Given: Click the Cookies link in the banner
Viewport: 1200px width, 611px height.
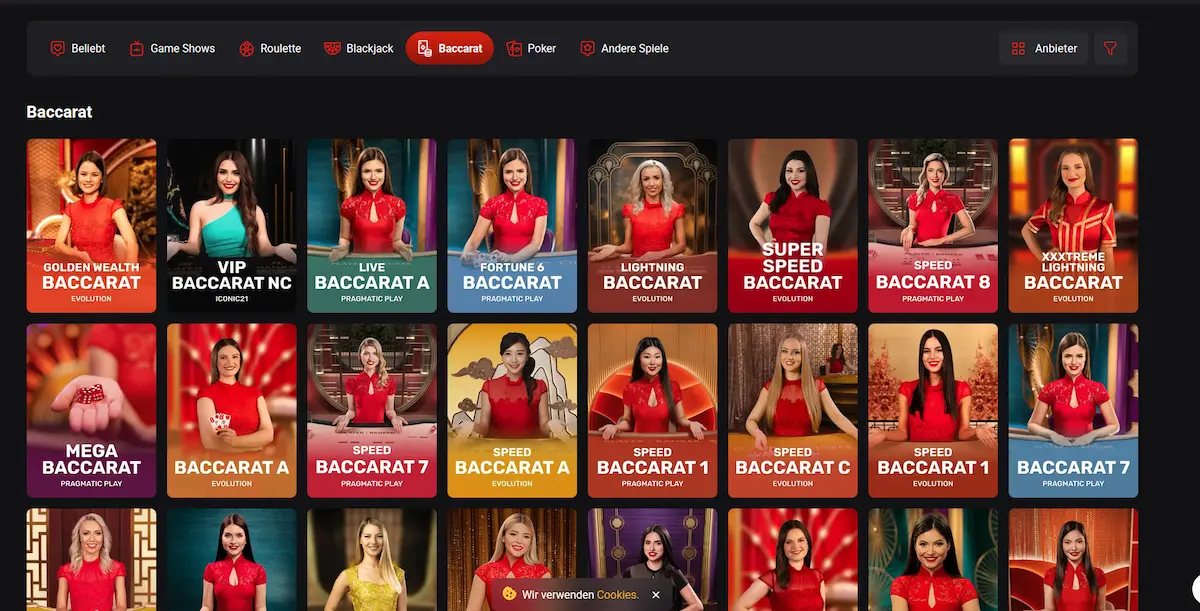Looking at the screenshot, I should click(x=618, y=594).
